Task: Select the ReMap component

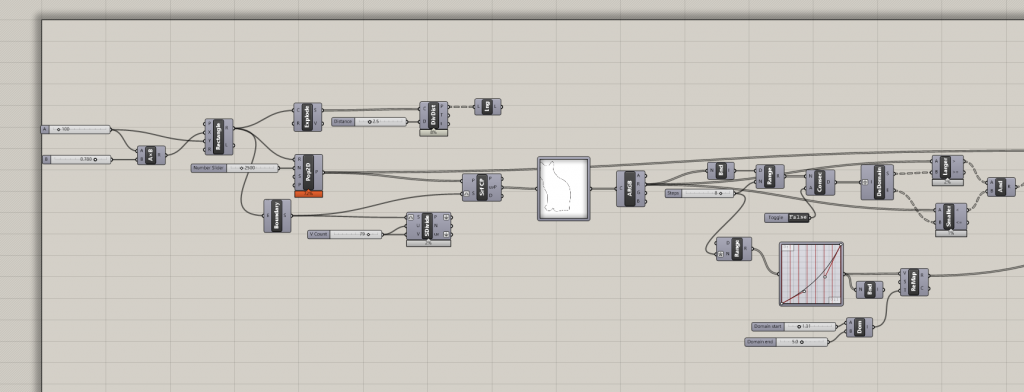Action: click(914, 282)
